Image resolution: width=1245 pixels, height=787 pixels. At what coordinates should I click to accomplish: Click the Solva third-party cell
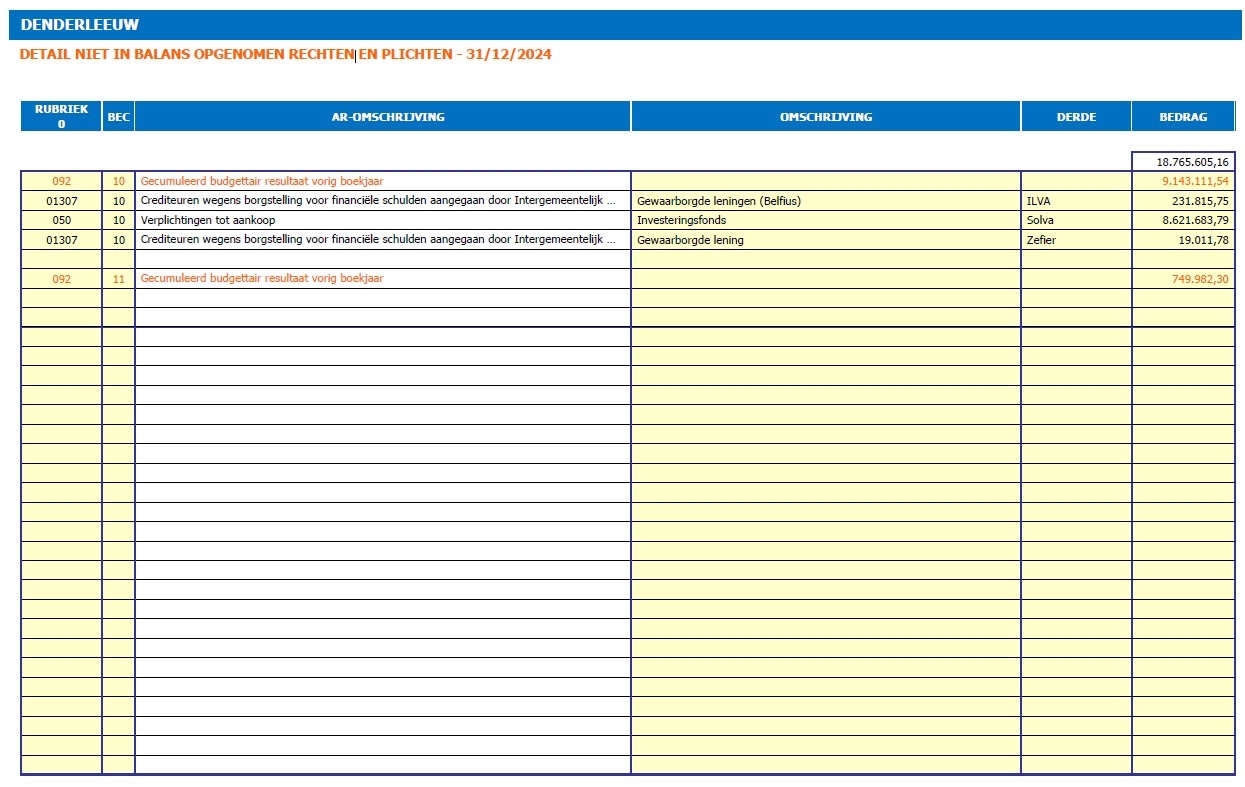tap(1076, 220)
